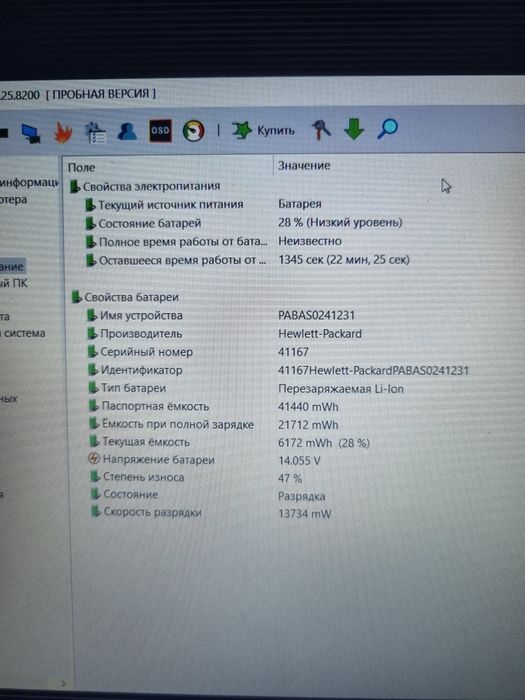This screenshot has height=700, width=525.
Task: Click the value 1345 сек (22 мин, 25 сек)
Action: pos(344,259)
